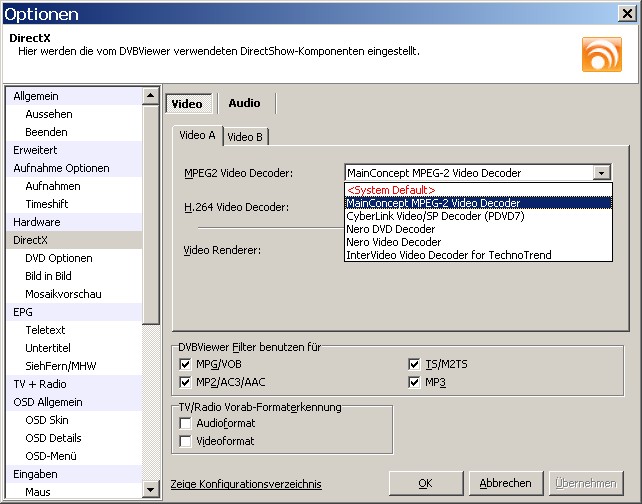Click the category list scrollbar thumb

click(x=151, y=215)
